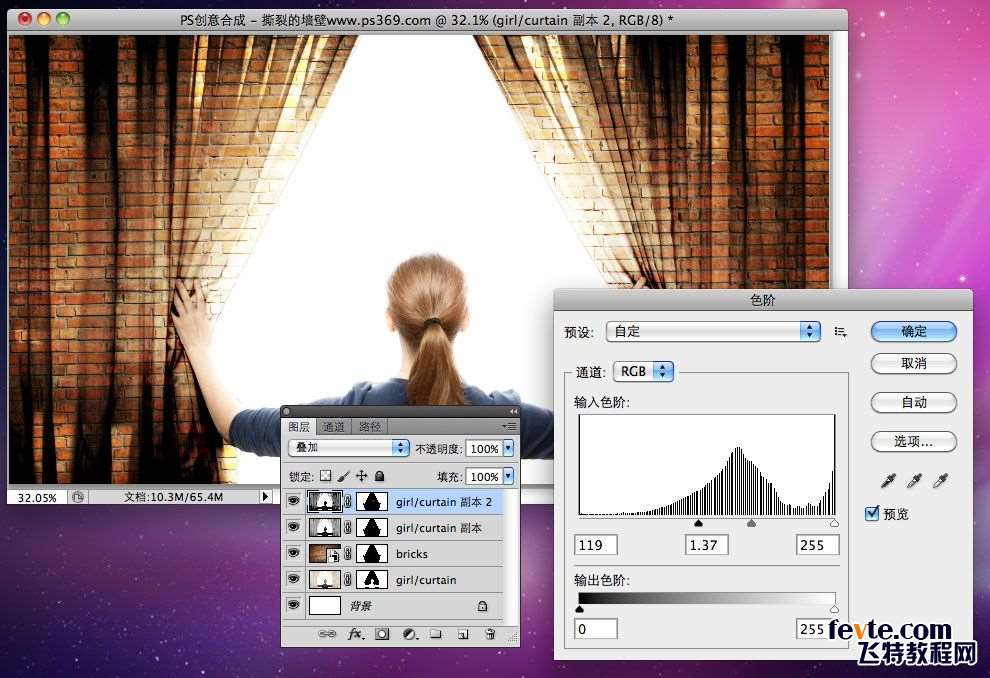The height and width of the screenshot is (678, 990).
Task: Collapse the Layers panel with double arrows
Action: click(x=513, y=411)
